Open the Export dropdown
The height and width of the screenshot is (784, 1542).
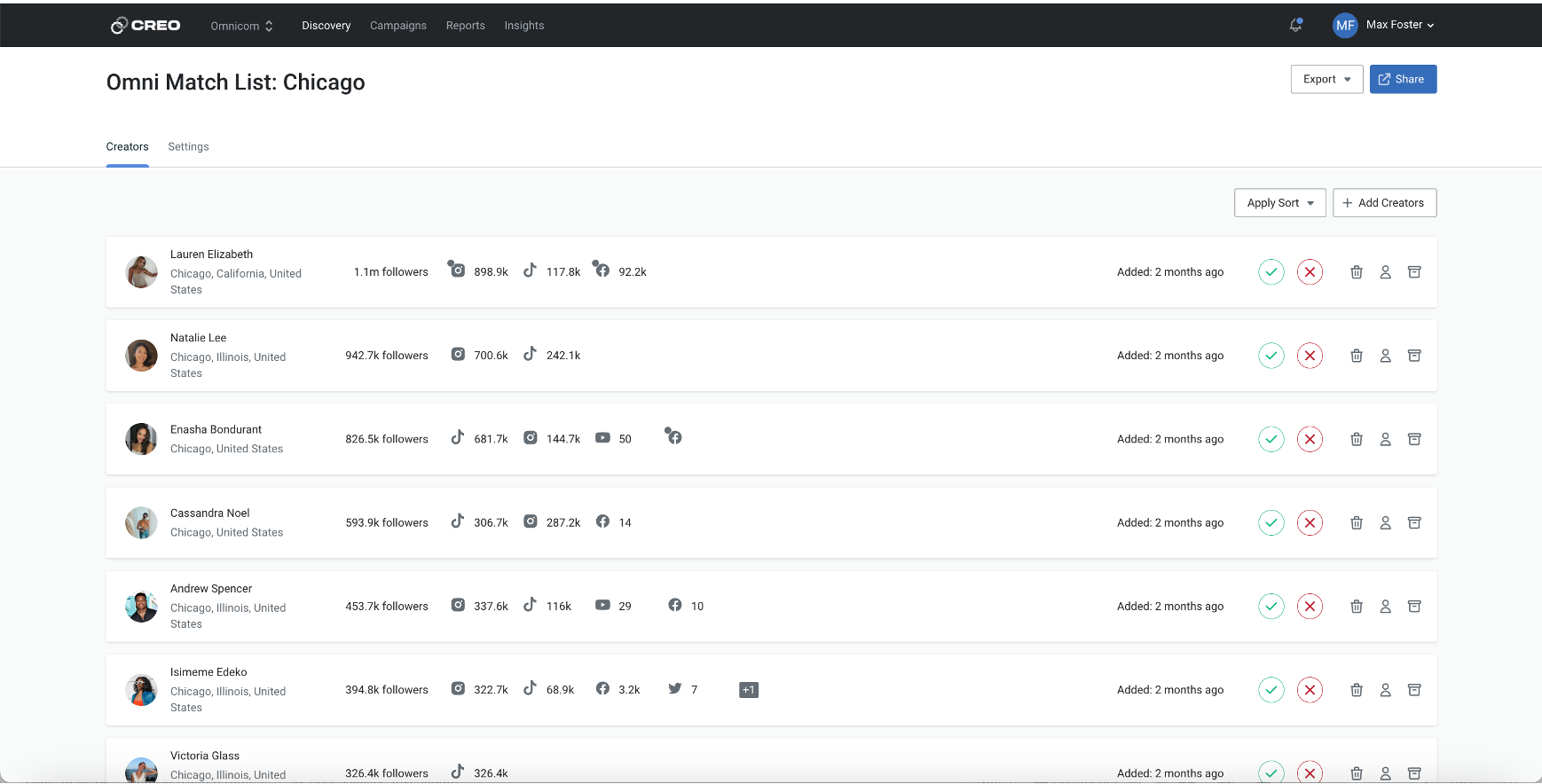pos(1326,79)
